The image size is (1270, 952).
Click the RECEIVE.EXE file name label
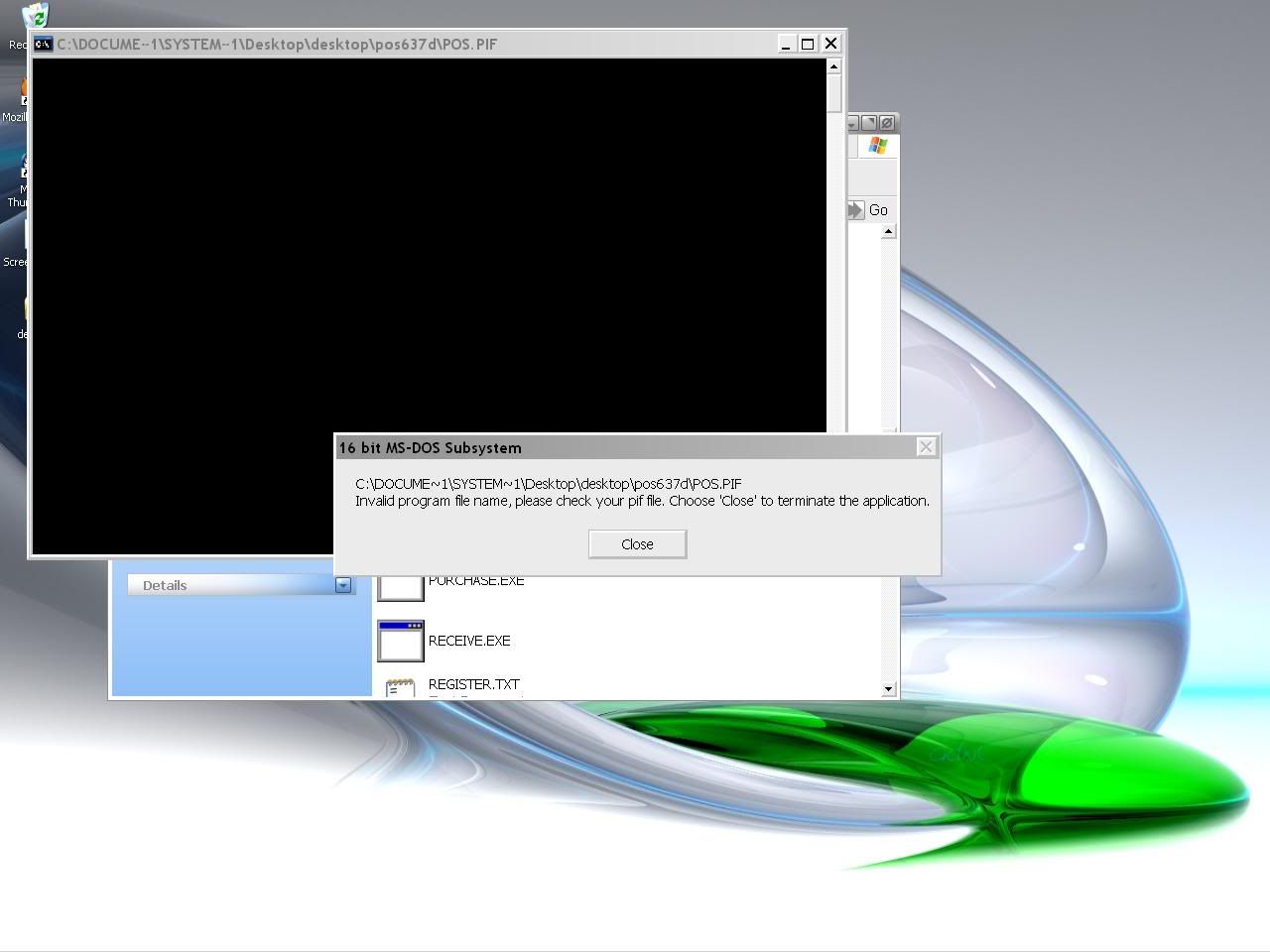[469, 641]
